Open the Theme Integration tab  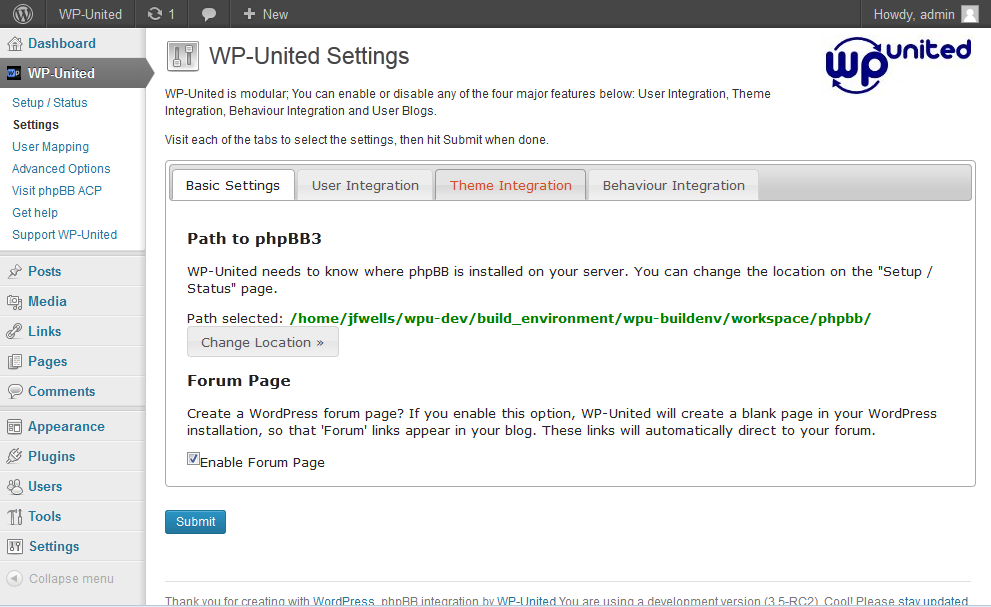[511, 185]
